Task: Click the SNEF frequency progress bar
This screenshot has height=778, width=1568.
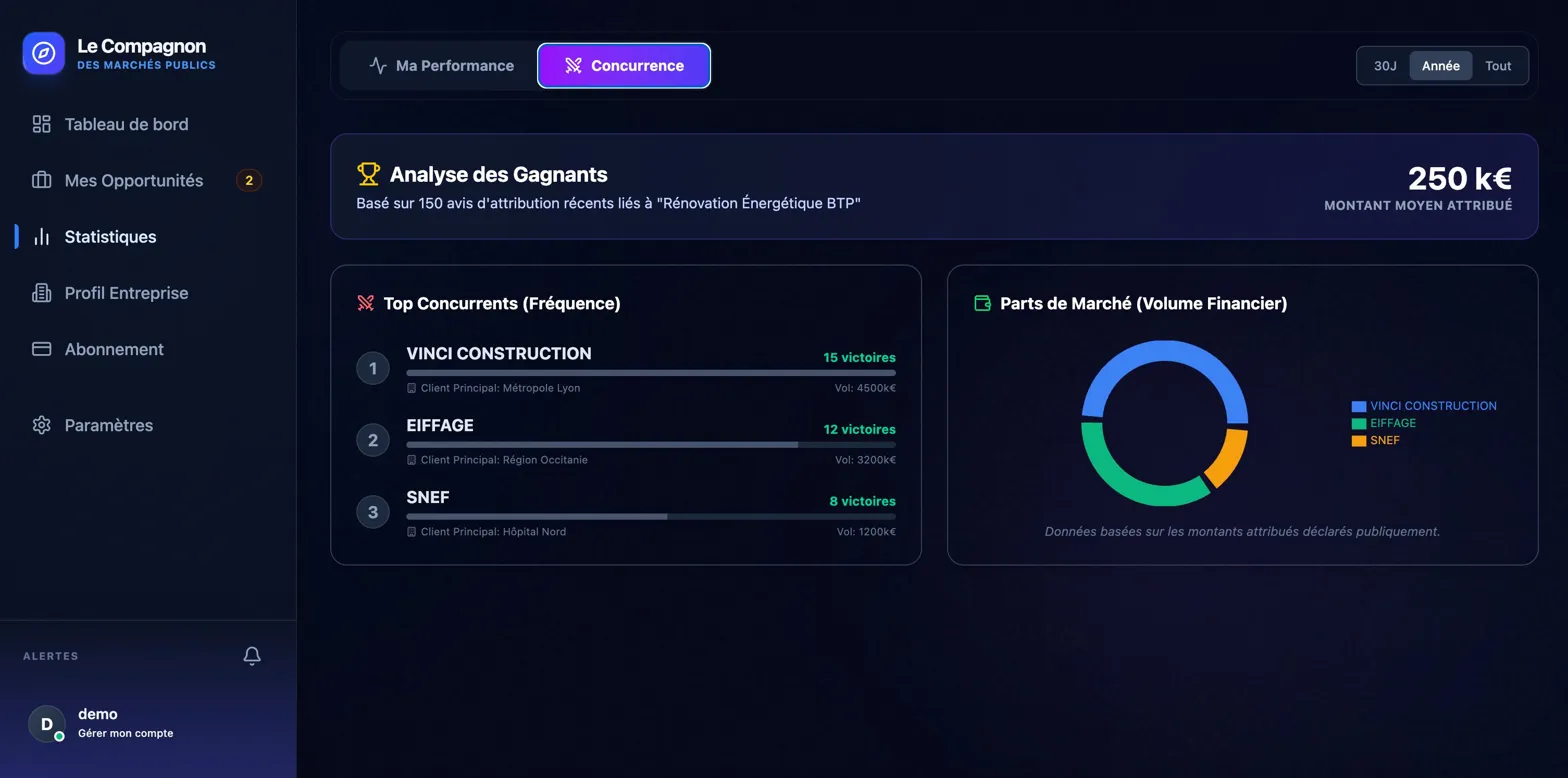Action: 651,517
